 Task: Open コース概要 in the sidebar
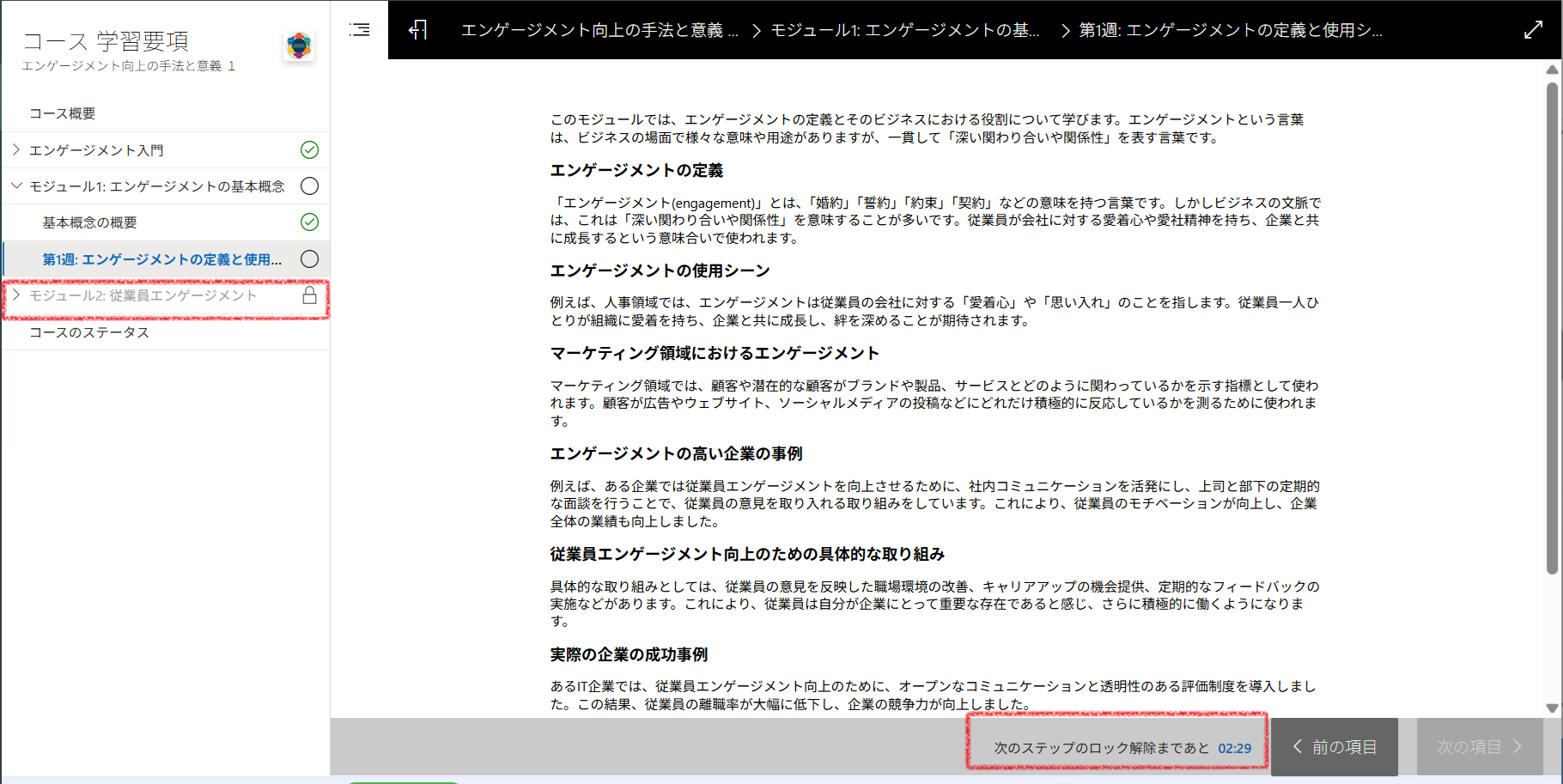[x=63, y=113]
